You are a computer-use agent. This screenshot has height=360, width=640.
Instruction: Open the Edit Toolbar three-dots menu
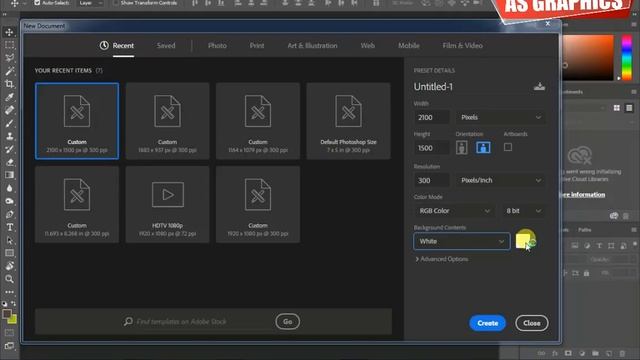[x=9, y=292]
